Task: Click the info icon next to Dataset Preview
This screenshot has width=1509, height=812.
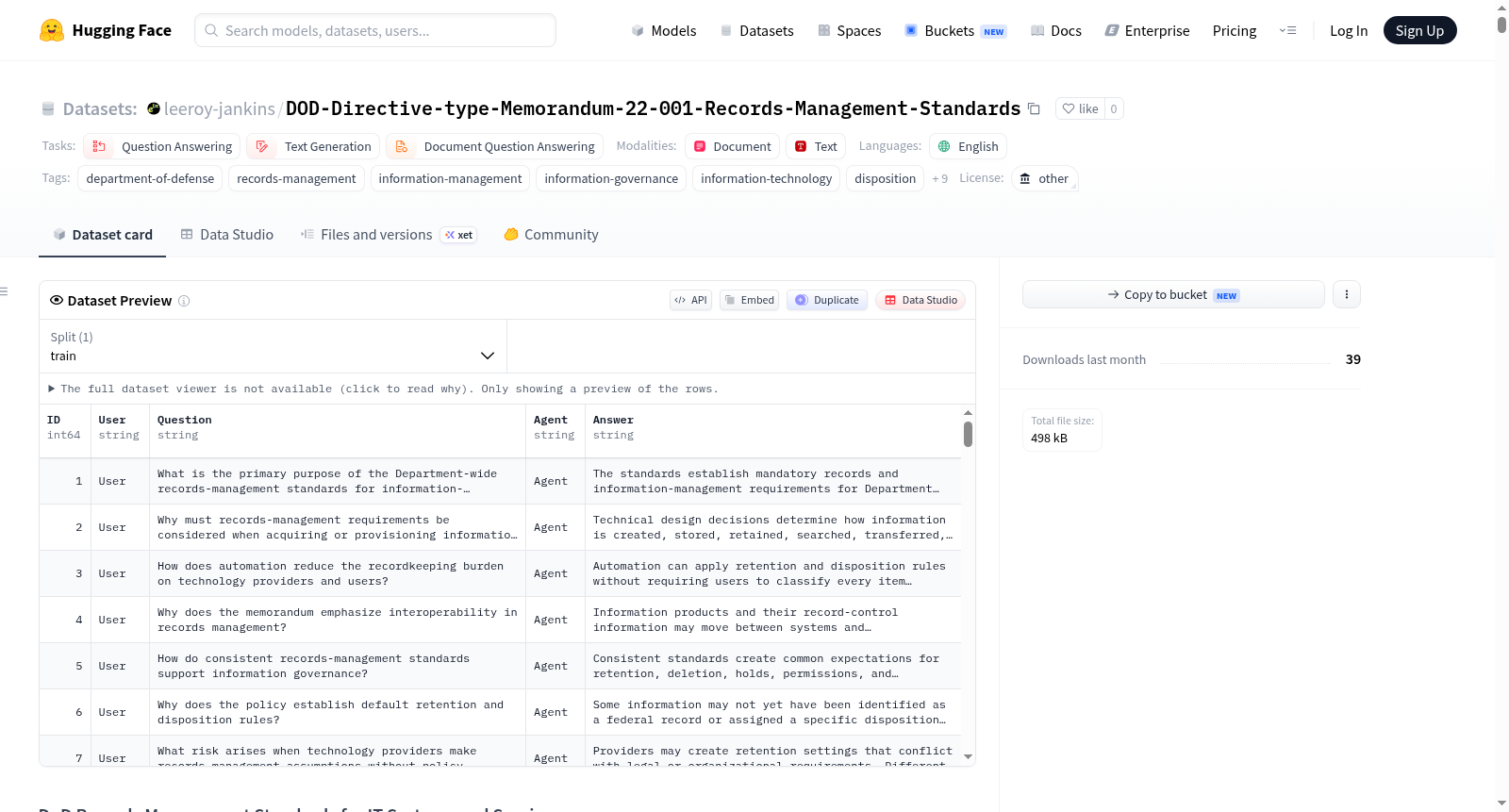Action: click(184, 301)
